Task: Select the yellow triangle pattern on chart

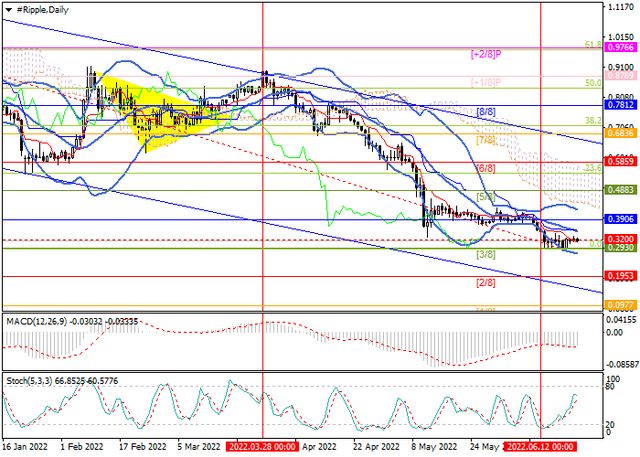Action: [x=163, y=114]
